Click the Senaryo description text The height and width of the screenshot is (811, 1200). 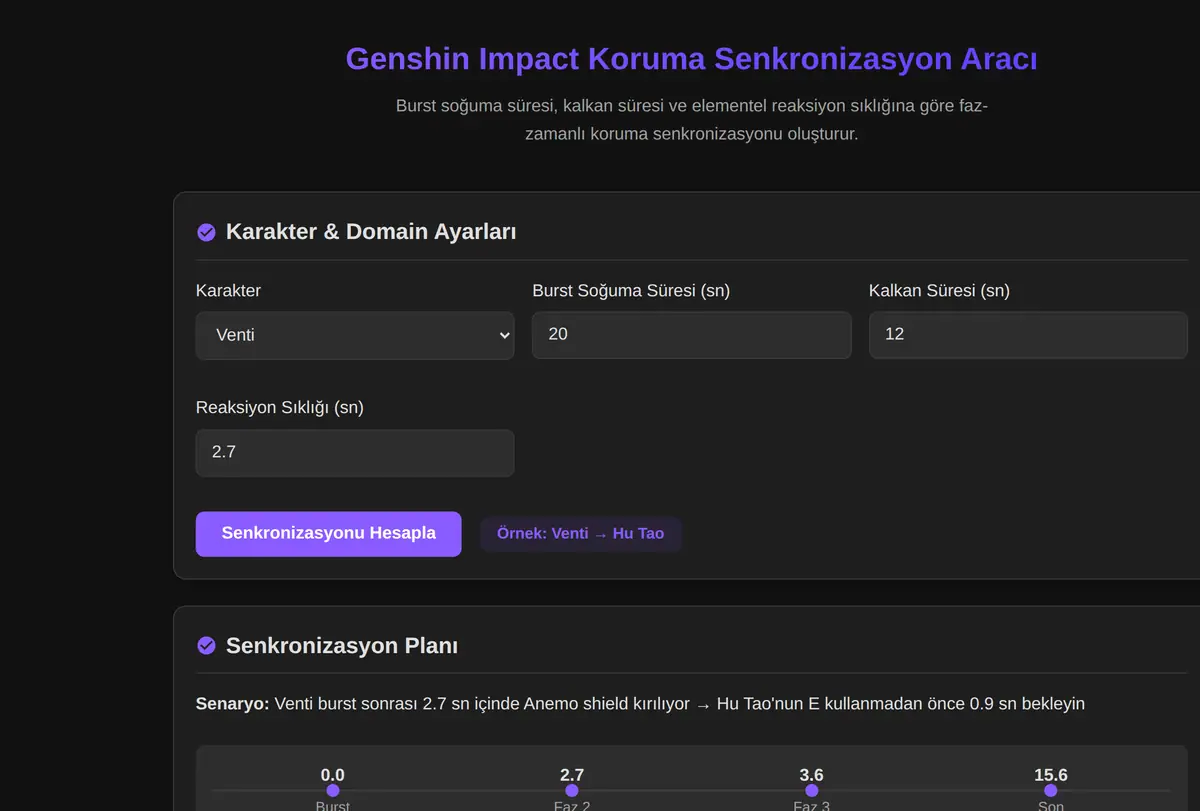[640, 704]
